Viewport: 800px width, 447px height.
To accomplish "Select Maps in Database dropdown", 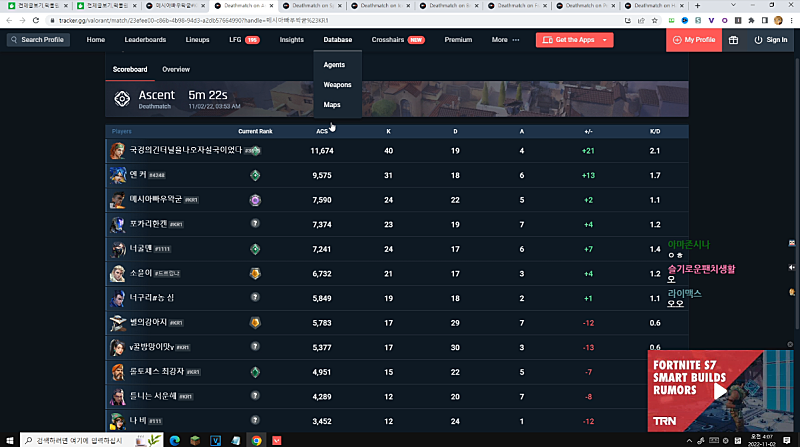I will pos(332,105).
